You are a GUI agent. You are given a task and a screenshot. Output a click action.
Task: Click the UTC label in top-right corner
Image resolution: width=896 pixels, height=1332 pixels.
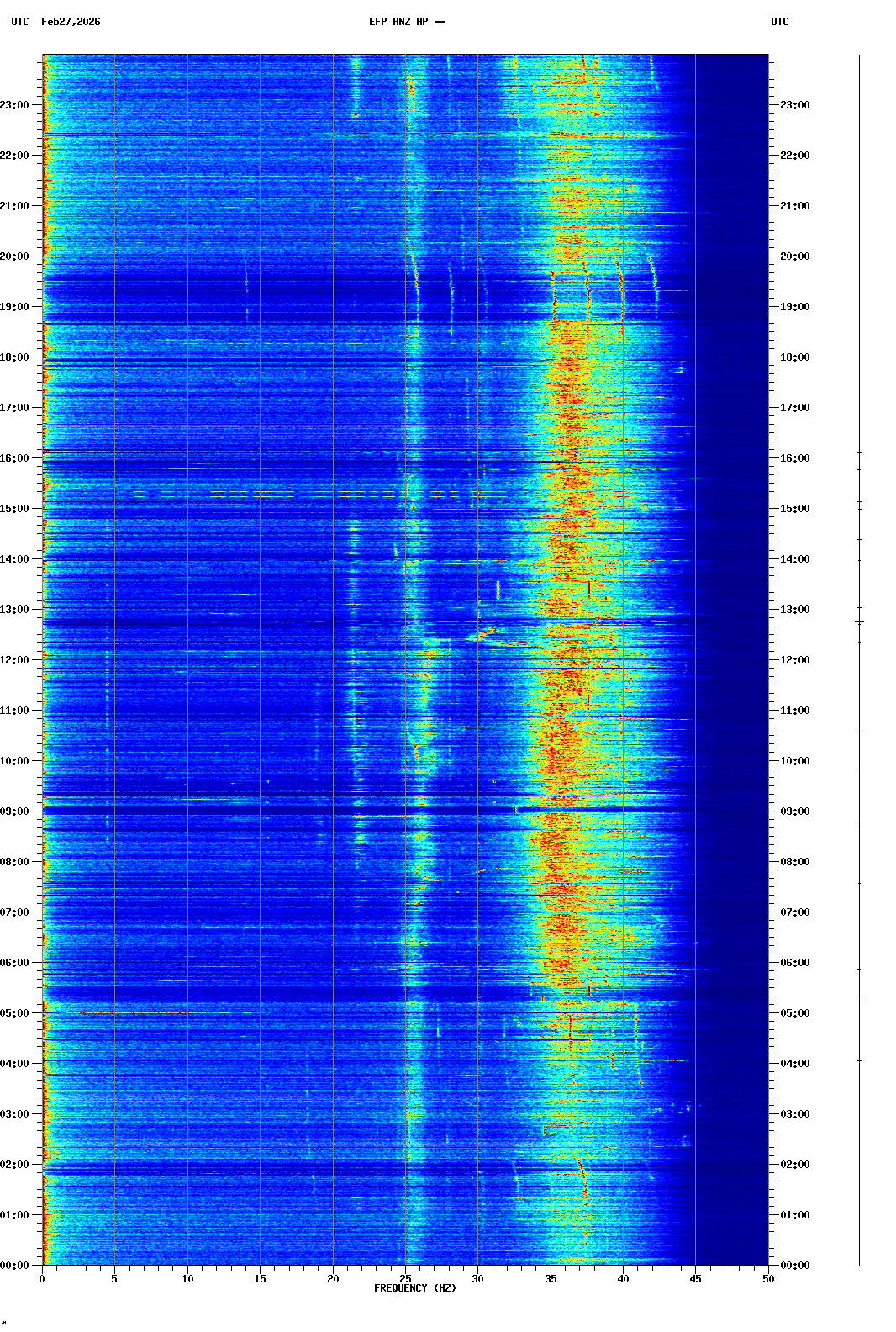pyautogui.click(x=779, y=22)
